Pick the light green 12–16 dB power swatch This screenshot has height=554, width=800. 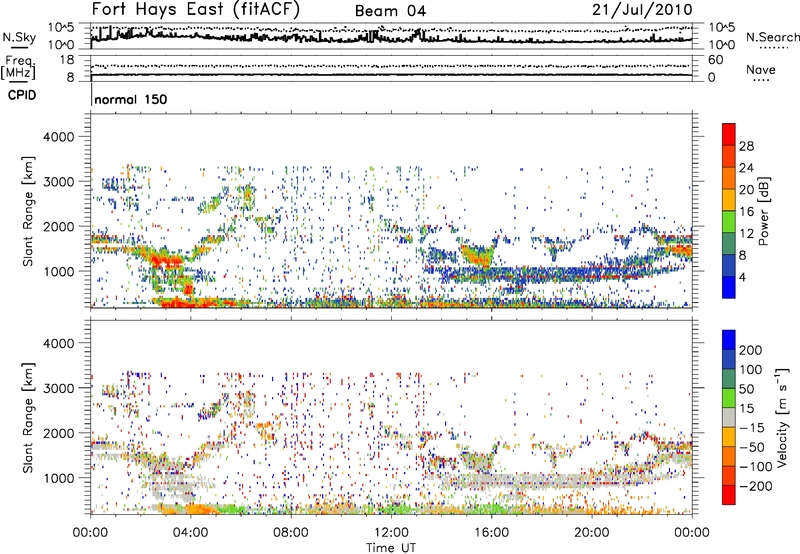click(x=729, y=222)
